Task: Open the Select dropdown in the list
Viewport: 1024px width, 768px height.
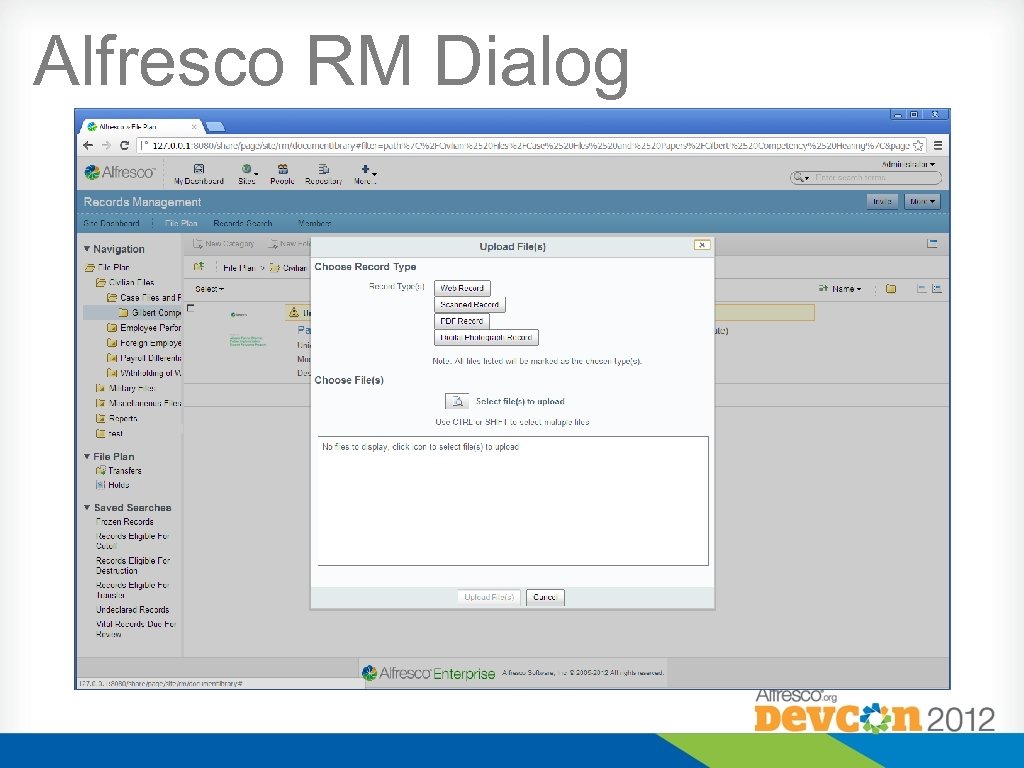Action: point(210,289)
